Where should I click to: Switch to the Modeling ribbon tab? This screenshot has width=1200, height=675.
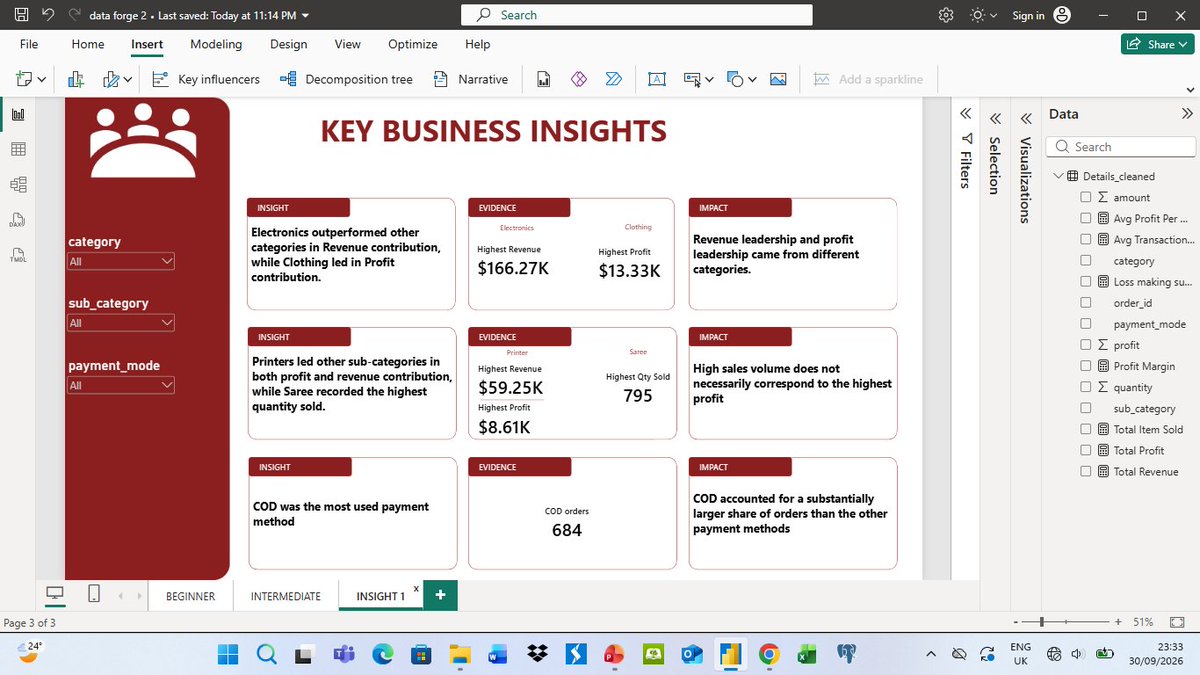(216, 44)
